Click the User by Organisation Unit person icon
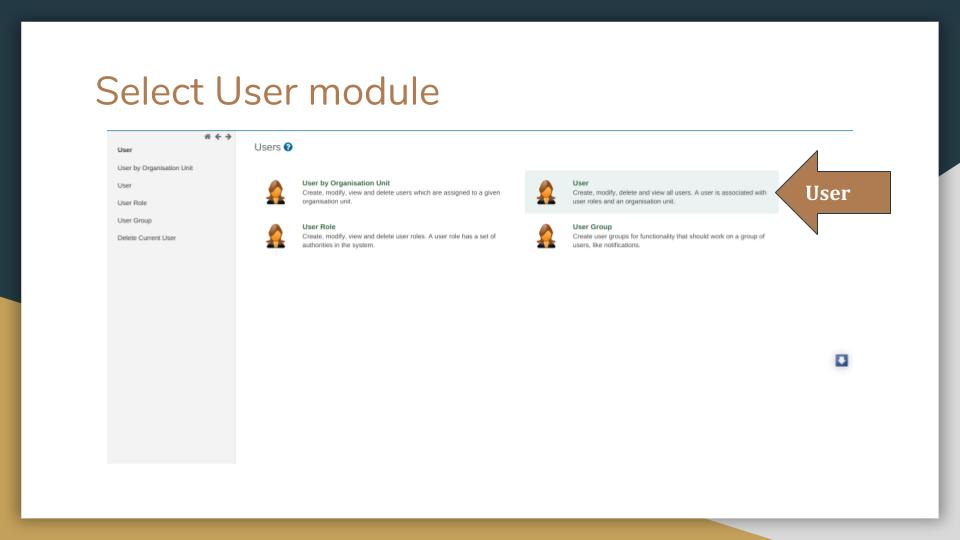Screen dimensions: 960x540 pyautogui.click(x=276, y=192)
